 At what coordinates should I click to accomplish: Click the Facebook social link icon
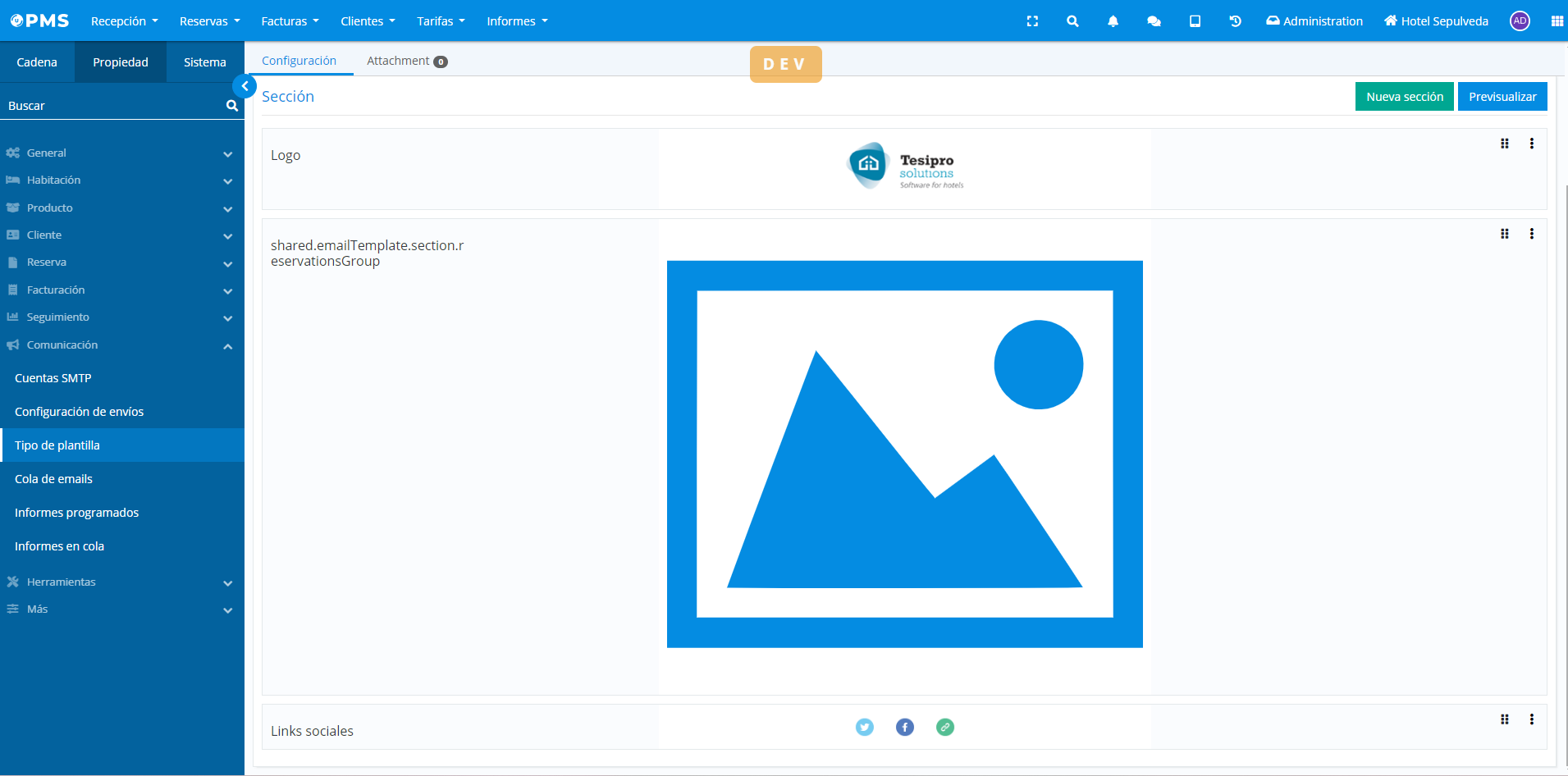pos(904,727)
